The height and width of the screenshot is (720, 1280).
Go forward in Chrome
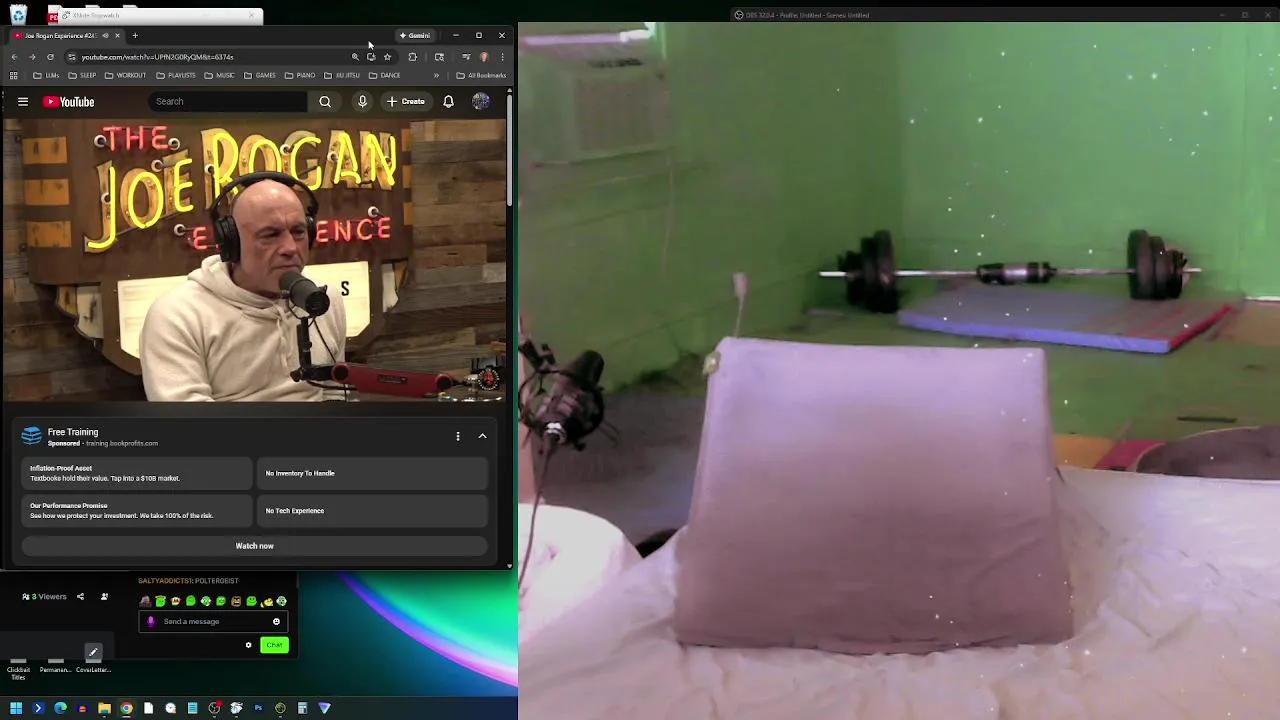pyautogui.click(x=32, y=57)
